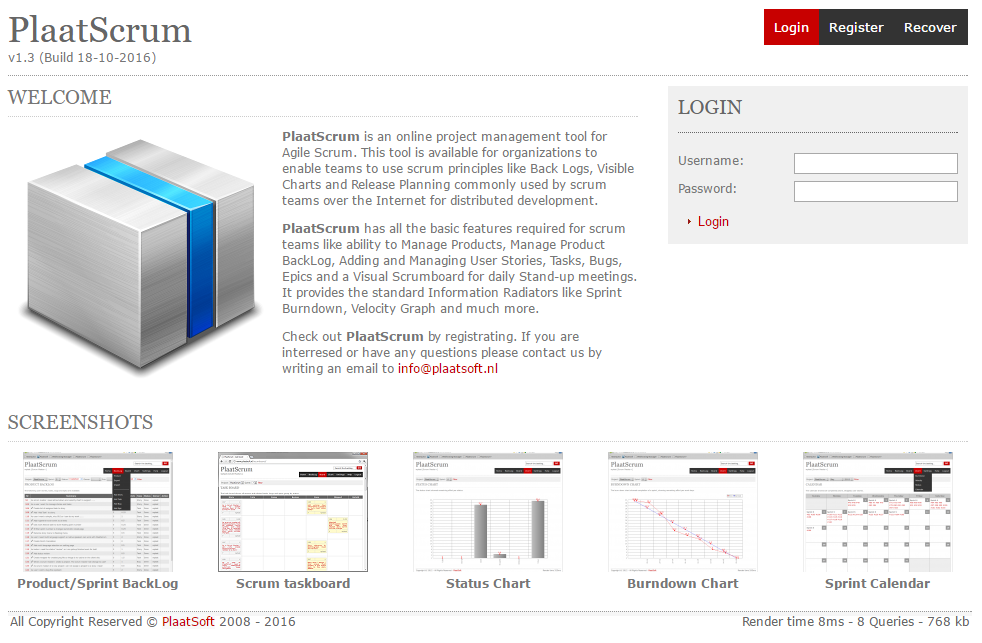Click the Status Chart caption
Screen dimensions: 982x643
[488, 584]
